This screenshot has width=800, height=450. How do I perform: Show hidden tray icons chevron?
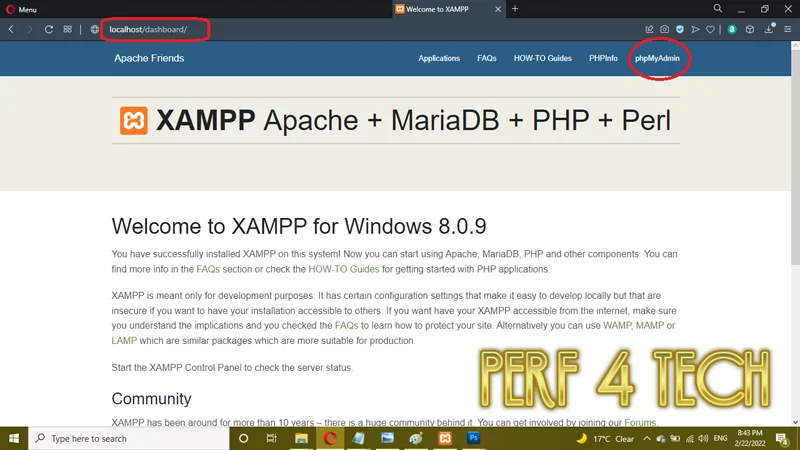[646, 439]
